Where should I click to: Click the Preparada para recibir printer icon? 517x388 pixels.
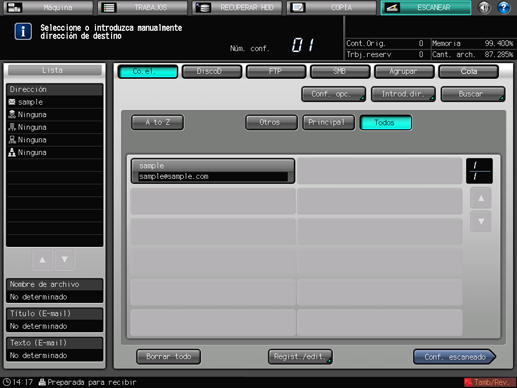coord(42,382)
